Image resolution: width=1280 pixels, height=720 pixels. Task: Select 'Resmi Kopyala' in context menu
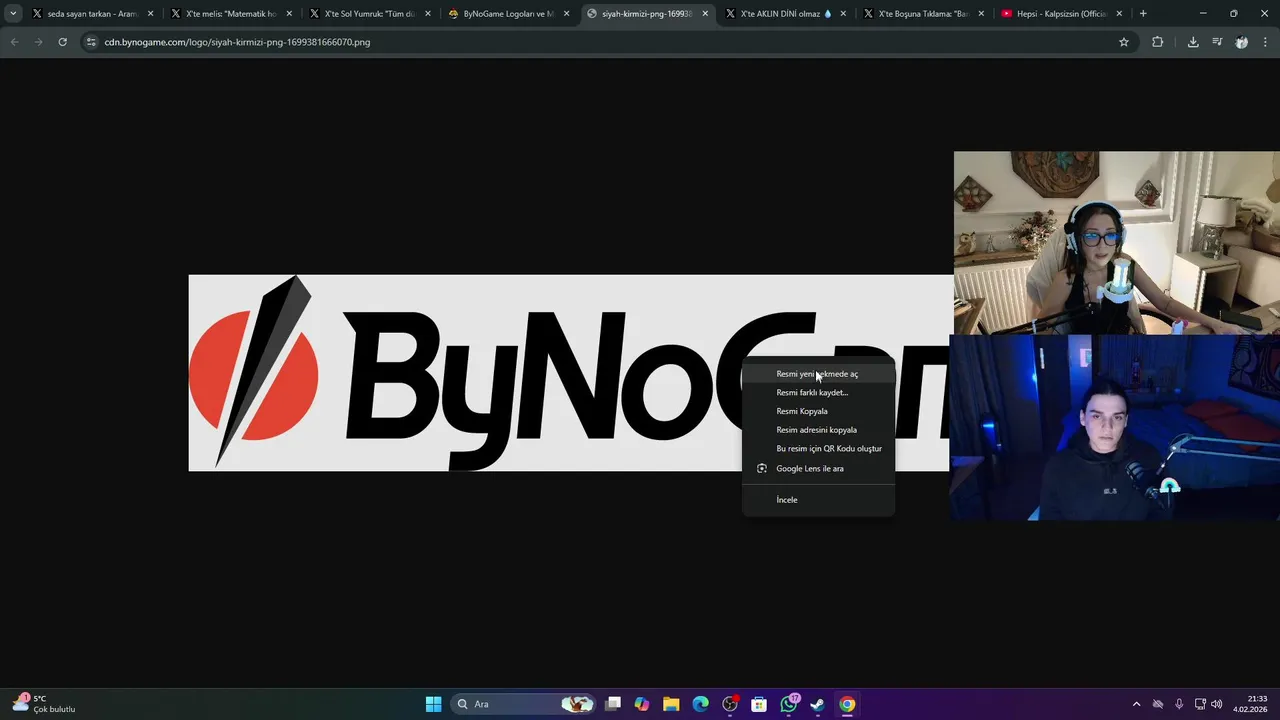coord(818,411)
